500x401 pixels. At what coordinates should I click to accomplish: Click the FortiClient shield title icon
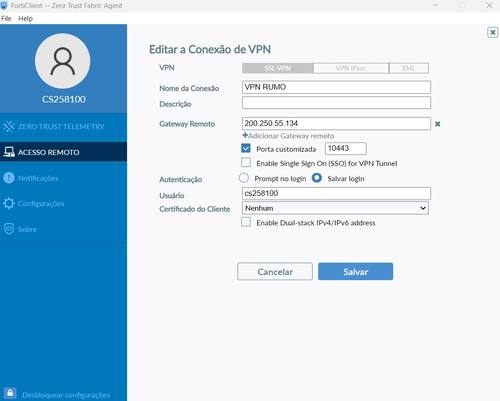coord(4,5)
